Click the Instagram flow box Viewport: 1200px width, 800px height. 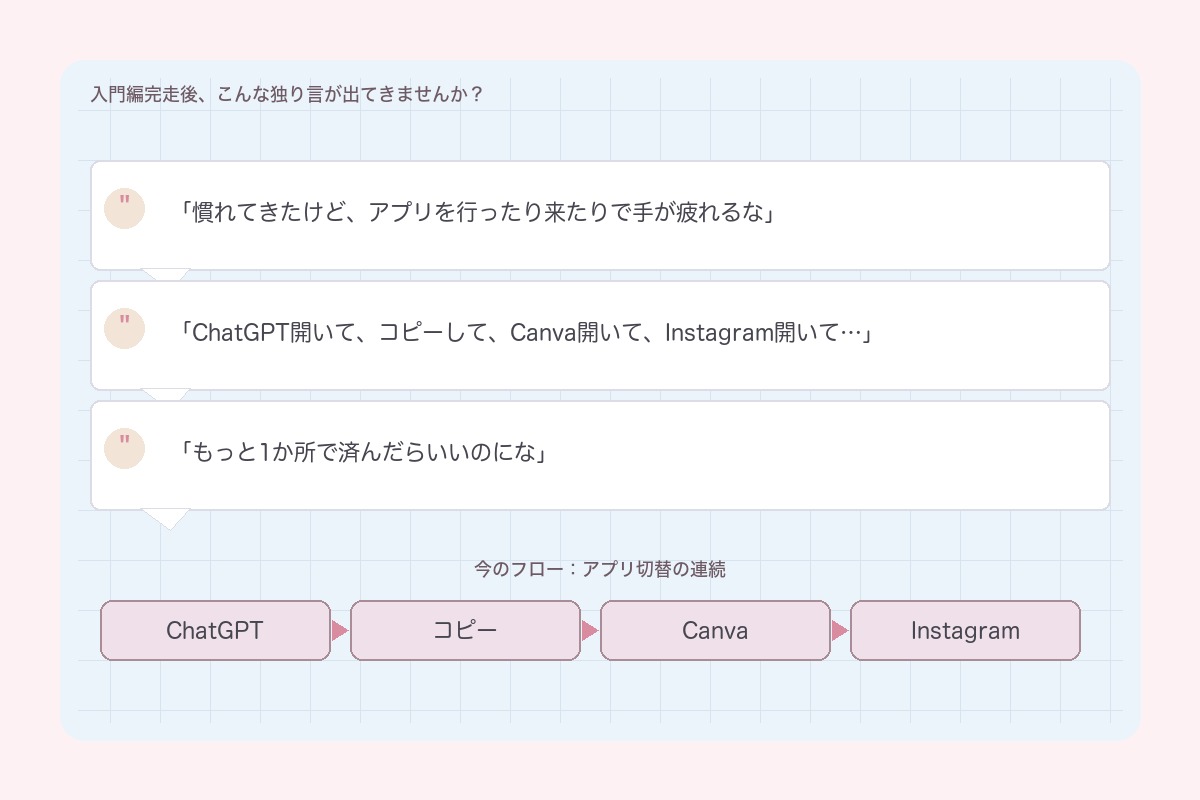pos(965,630)
